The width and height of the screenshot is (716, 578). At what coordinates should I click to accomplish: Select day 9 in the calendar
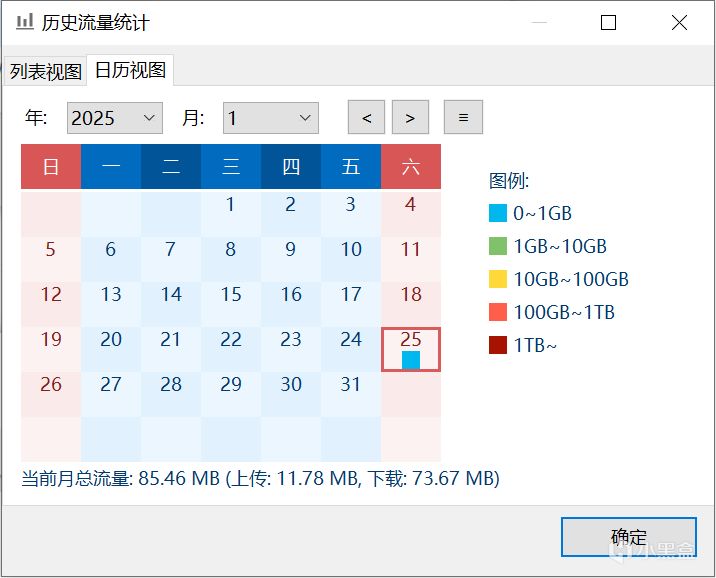[291, 258]
